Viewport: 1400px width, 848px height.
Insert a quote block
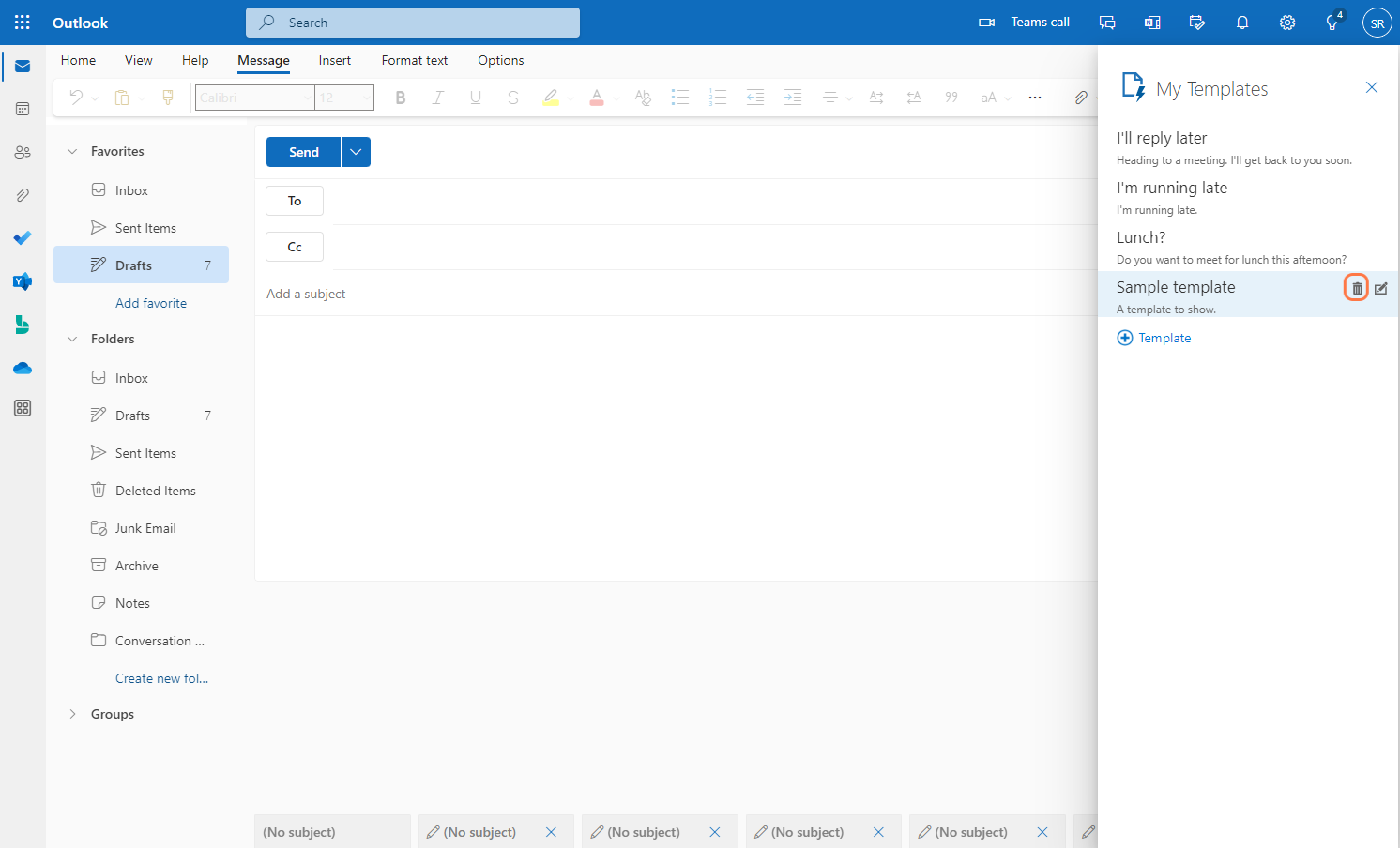[951, 98]
